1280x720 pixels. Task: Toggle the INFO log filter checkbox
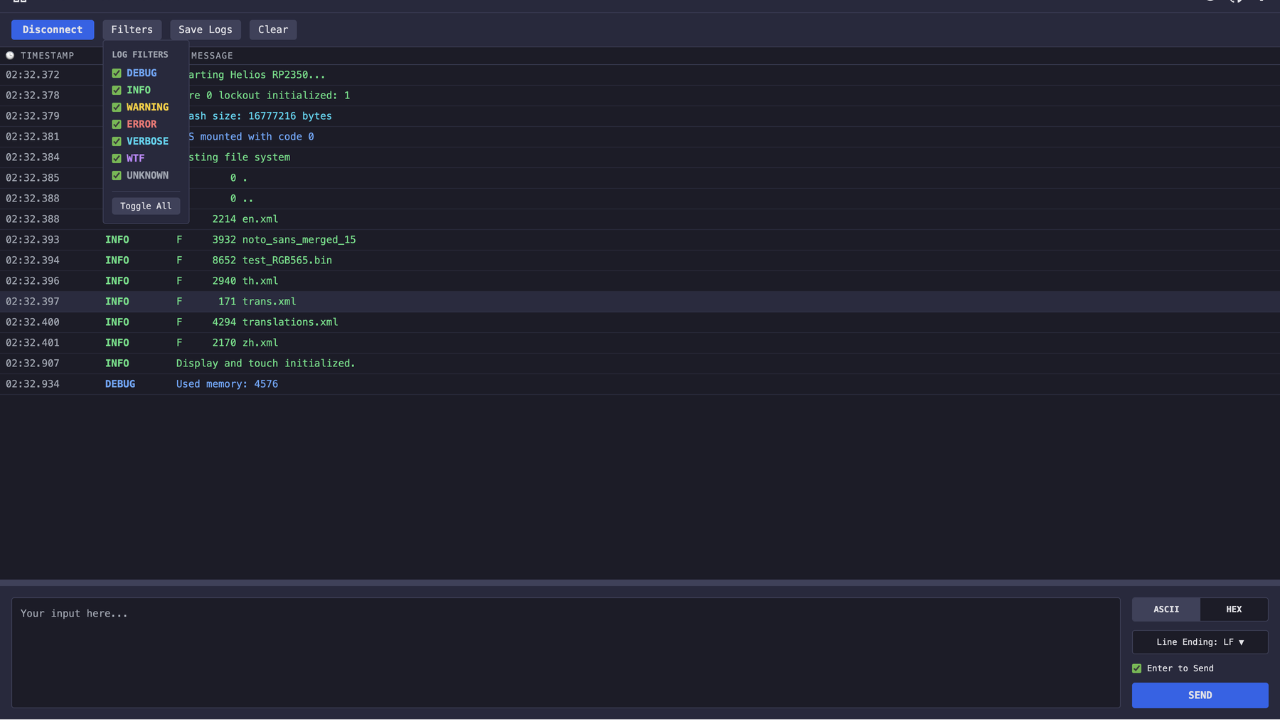click(117, 90)
